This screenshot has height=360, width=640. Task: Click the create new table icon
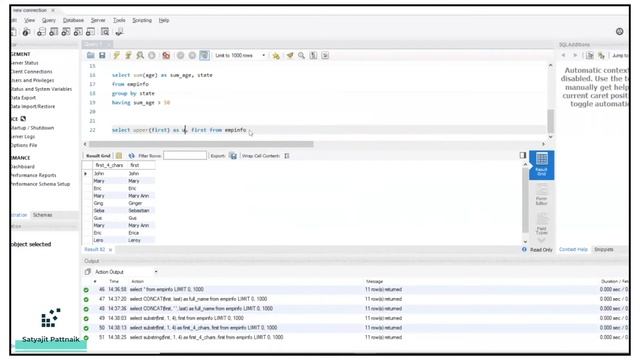(53, 32)
